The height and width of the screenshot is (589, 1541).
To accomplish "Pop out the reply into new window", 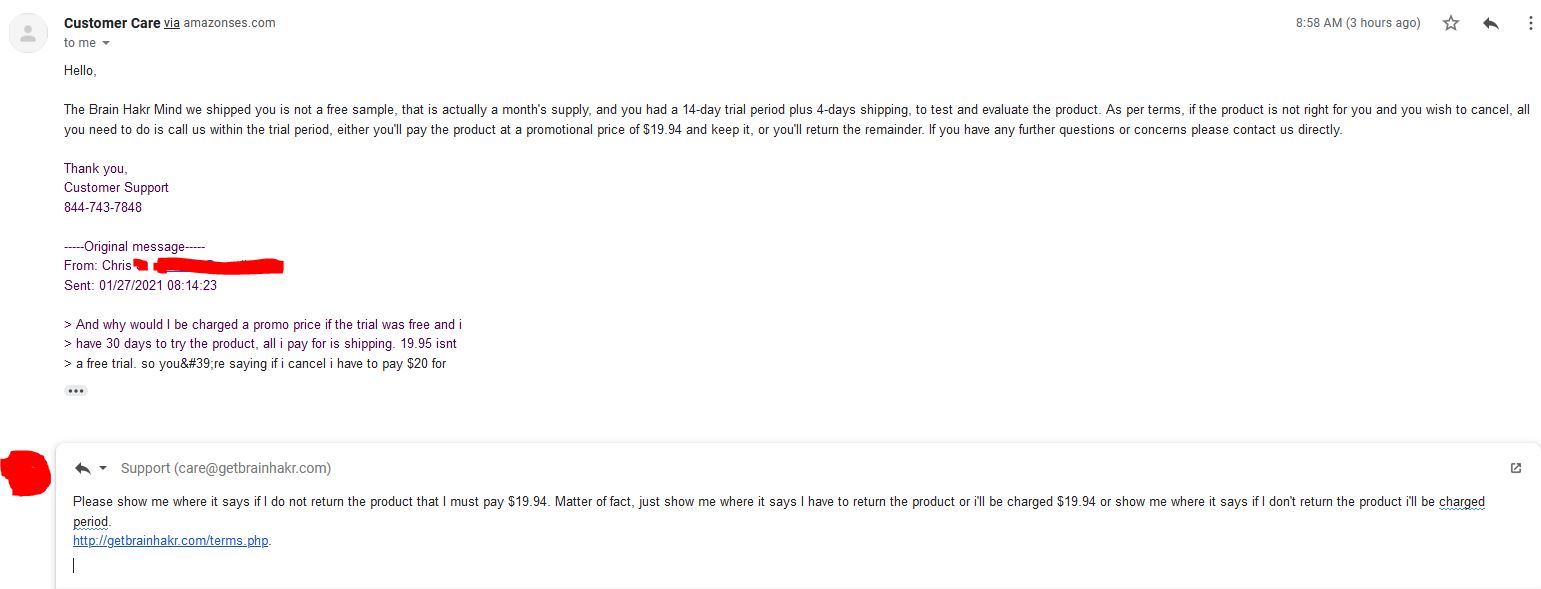I will (1516, 468).
